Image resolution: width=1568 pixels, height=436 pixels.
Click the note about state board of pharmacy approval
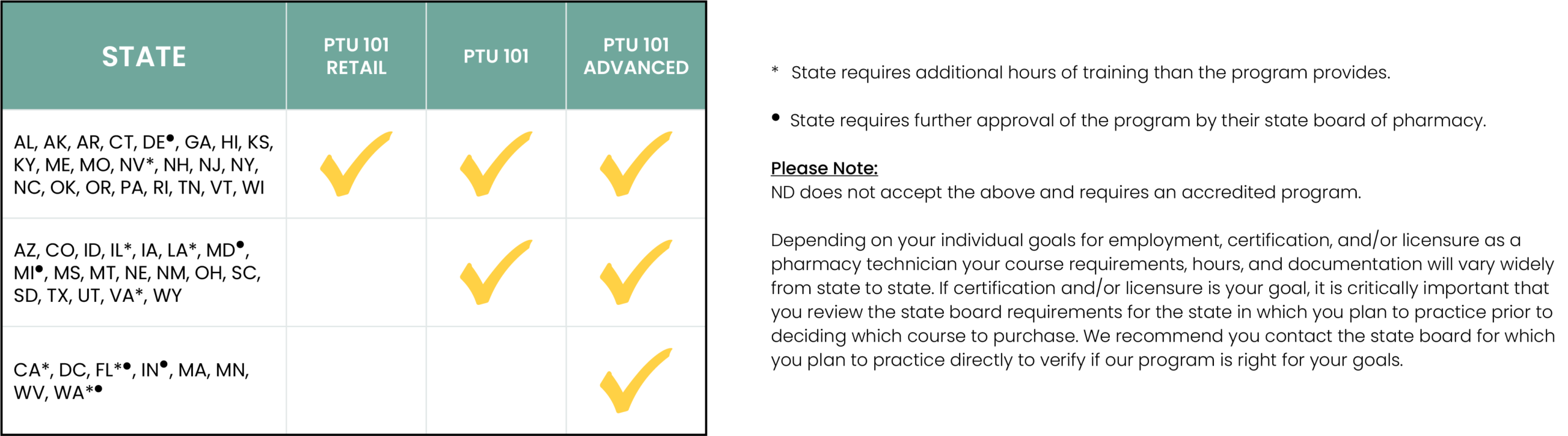tap(1137, 120)
